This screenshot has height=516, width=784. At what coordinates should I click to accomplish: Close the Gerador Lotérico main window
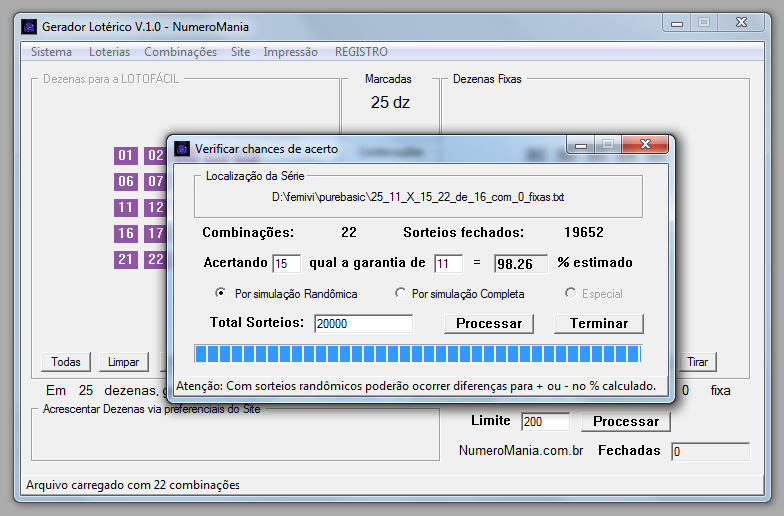click(742, 22)
